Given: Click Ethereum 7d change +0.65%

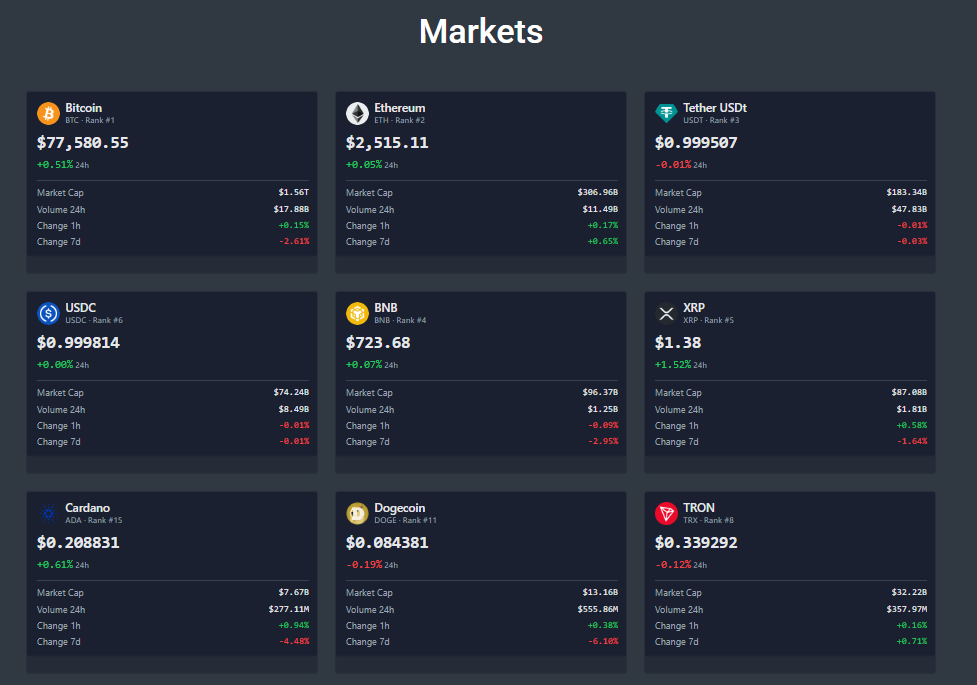Looking at the screenshot, I should 603,242.
